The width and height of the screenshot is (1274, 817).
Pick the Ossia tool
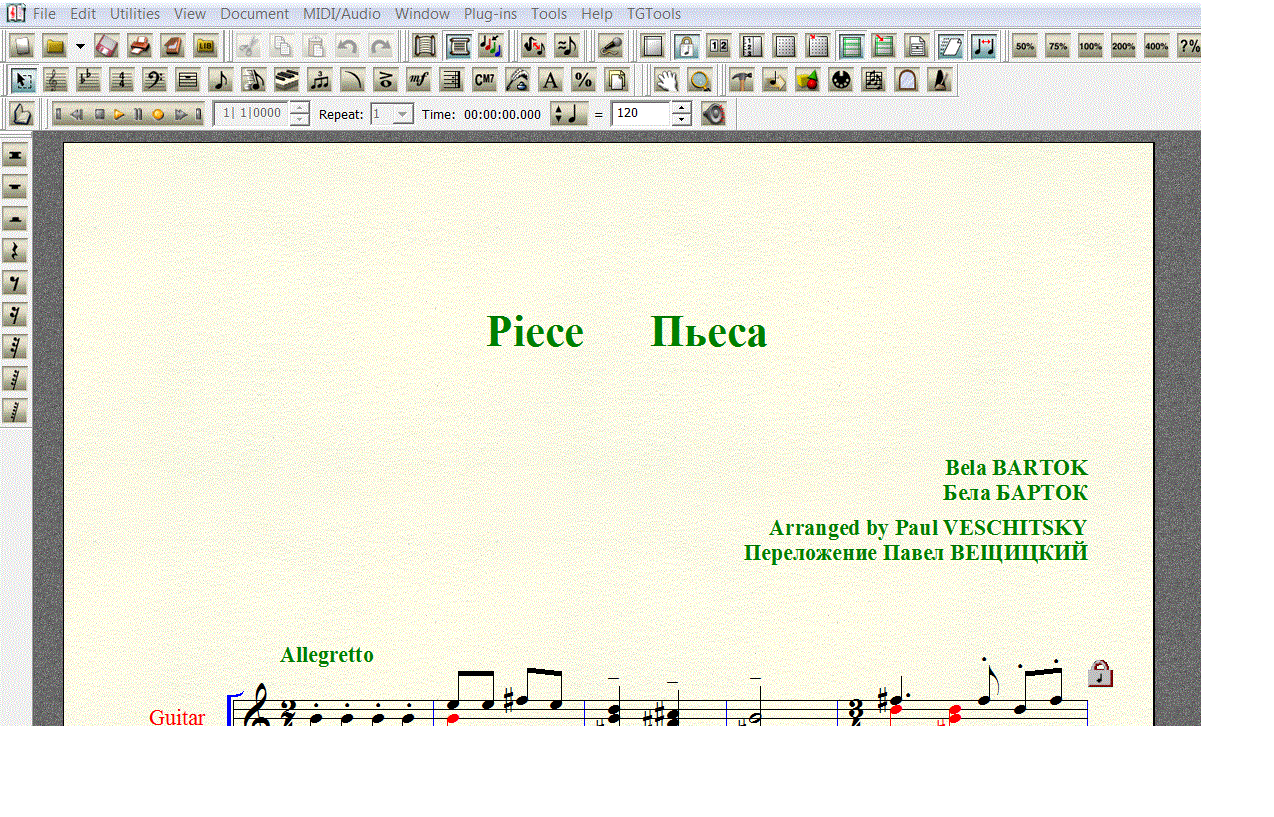(x=874, y=81)
